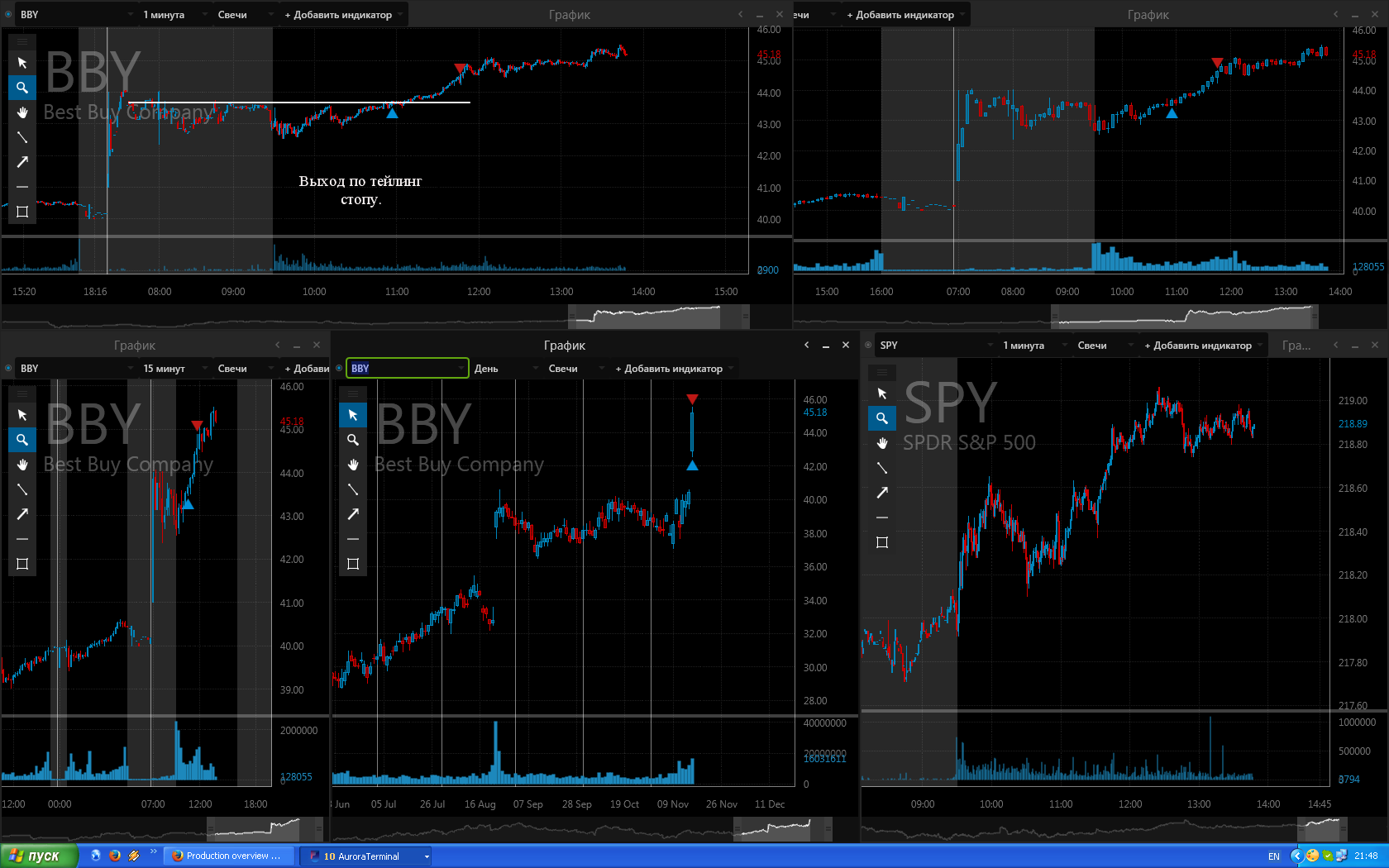
Task: Click the EN language indicator in the taskbar
Action: click(x=1274, y=856)
